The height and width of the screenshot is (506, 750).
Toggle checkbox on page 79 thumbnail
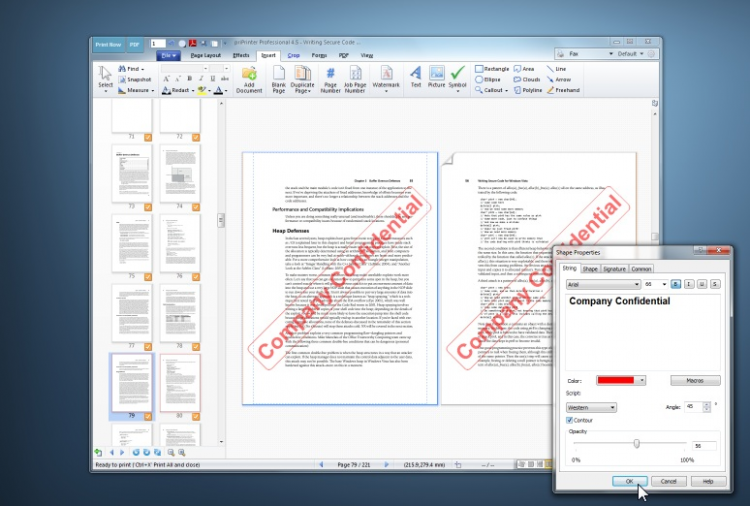click(148, 417)
